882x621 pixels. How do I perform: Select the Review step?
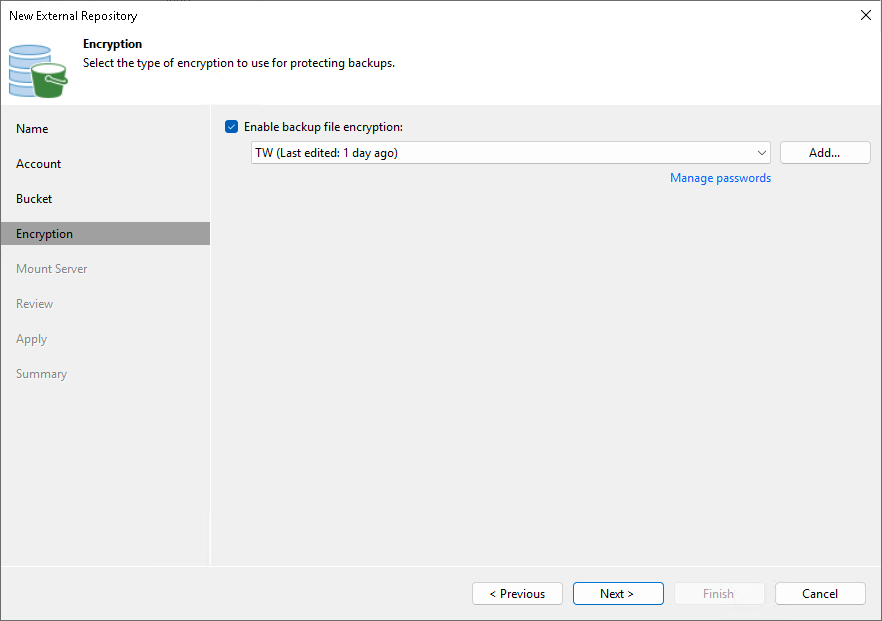(x=34, y=304)
